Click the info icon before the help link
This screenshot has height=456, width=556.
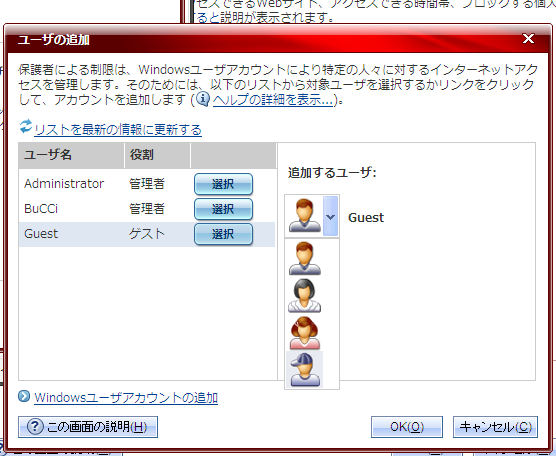pyautogui.click(x=203, y=99)
